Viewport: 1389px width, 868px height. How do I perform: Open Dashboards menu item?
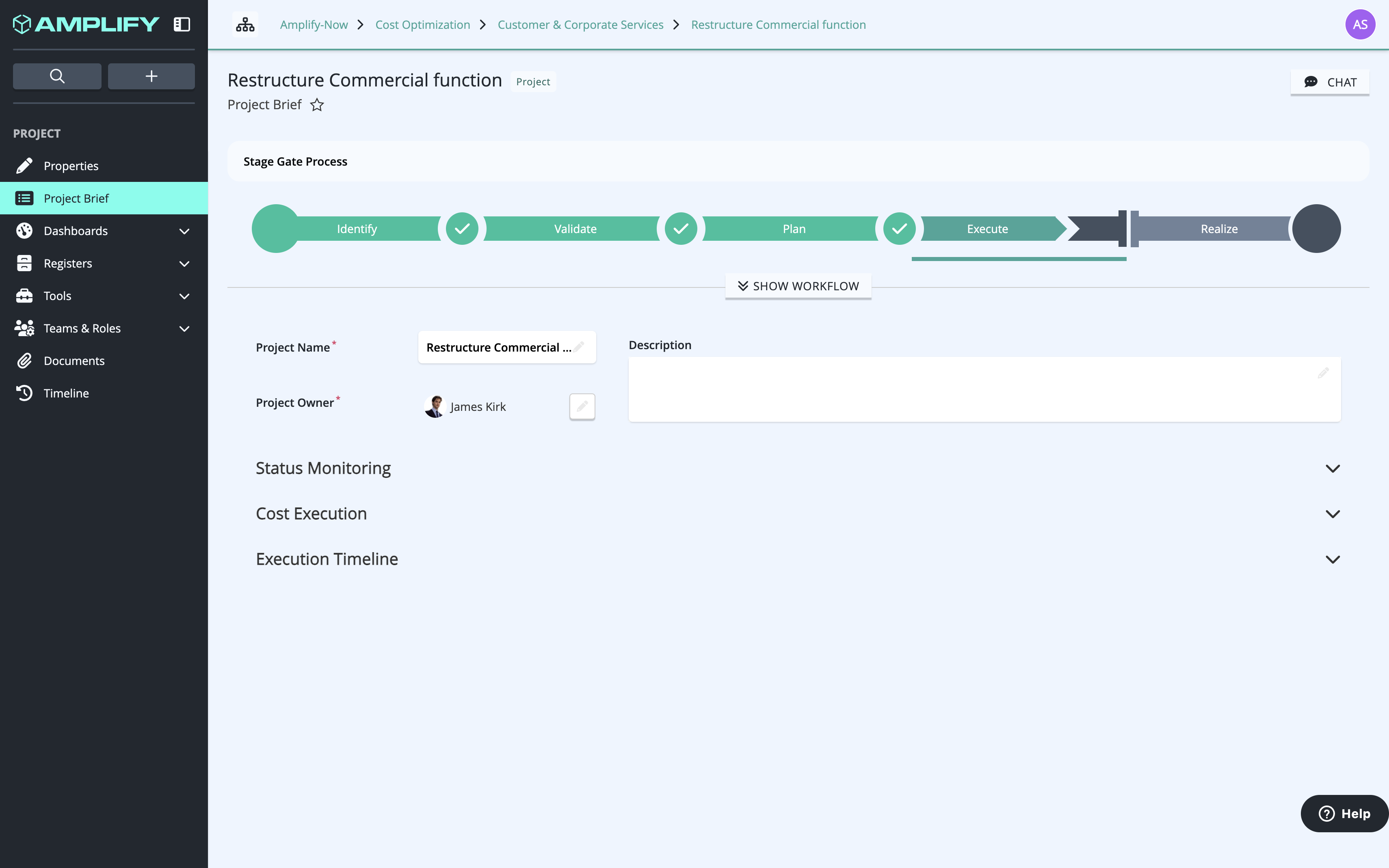pyautogui.click(x=104, y=231)
